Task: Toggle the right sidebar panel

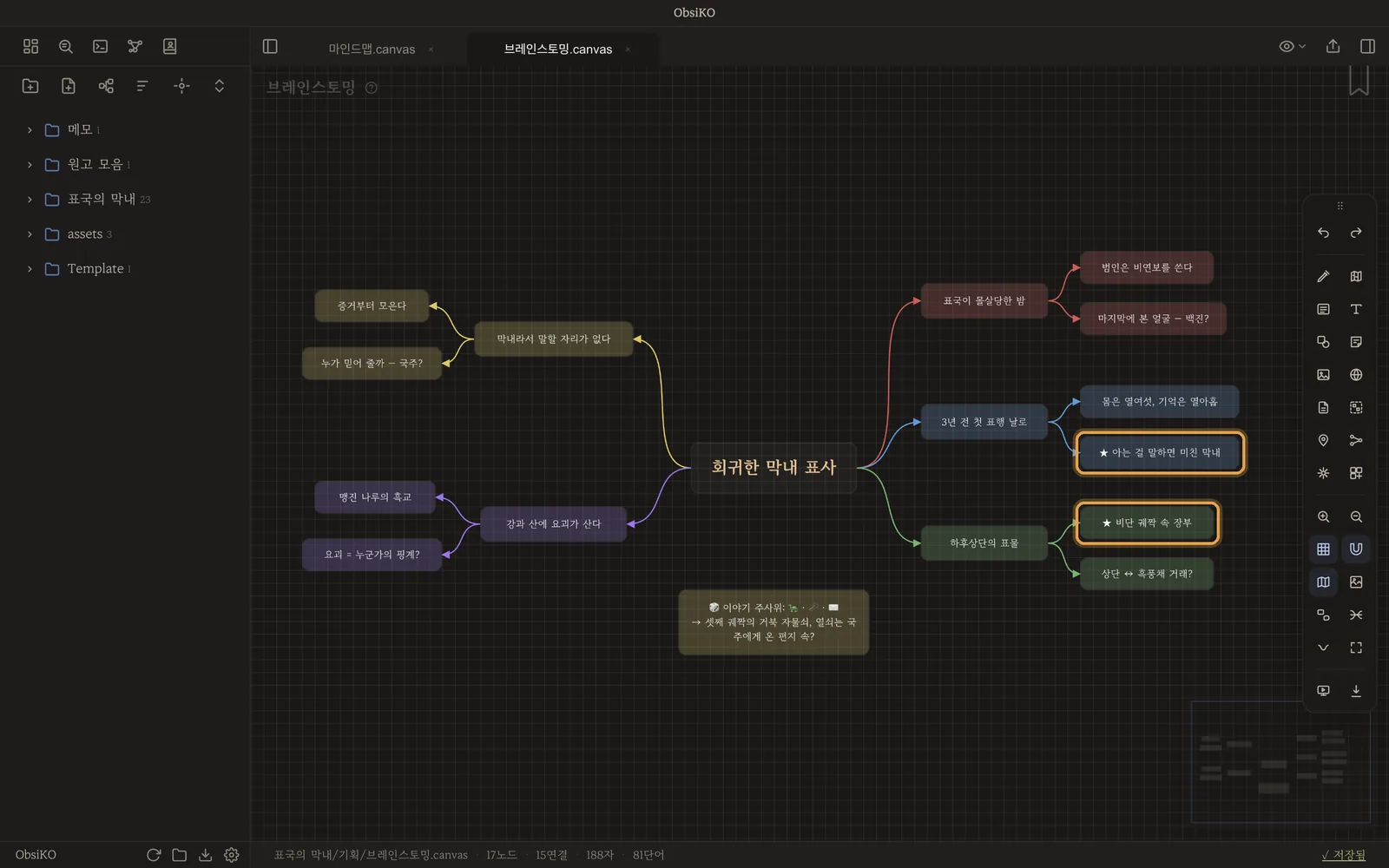Action: pyautogui.click(x=1367, y=47)
